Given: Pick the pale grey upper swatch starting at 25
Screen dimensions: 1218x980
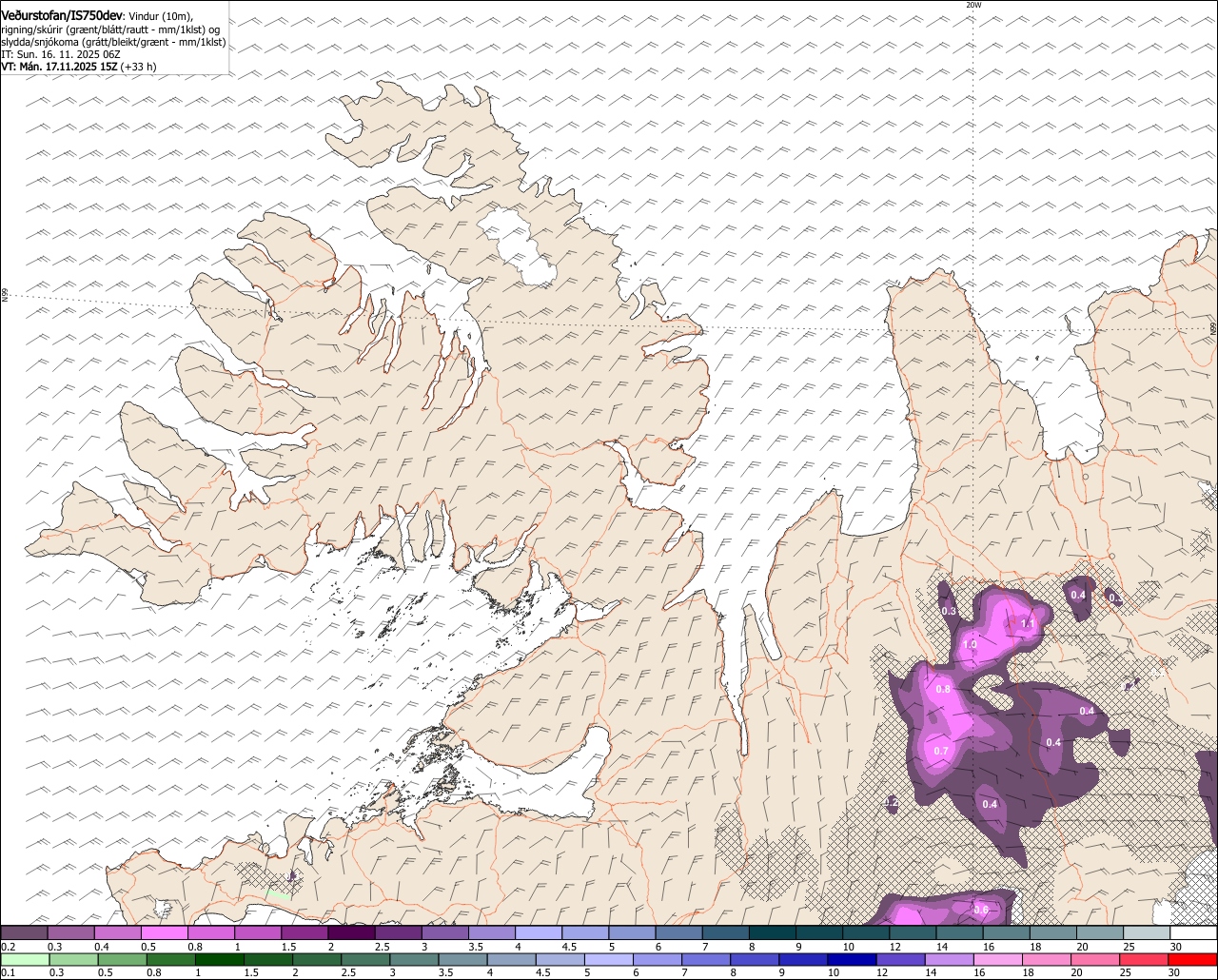Looking at the screenshot, I should tap(1148, 933).
